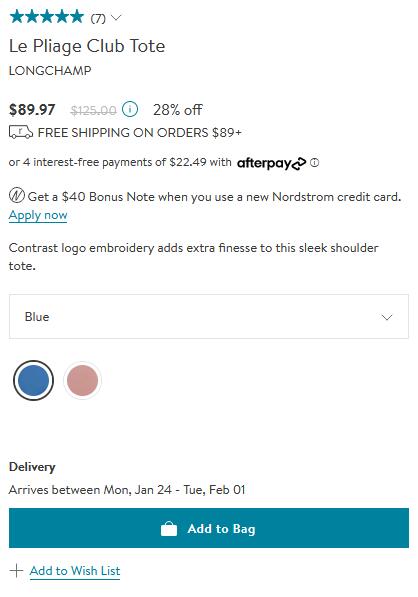Open the Blue color dropdown
Screen dimensions: 418x597
click(209, 316)
